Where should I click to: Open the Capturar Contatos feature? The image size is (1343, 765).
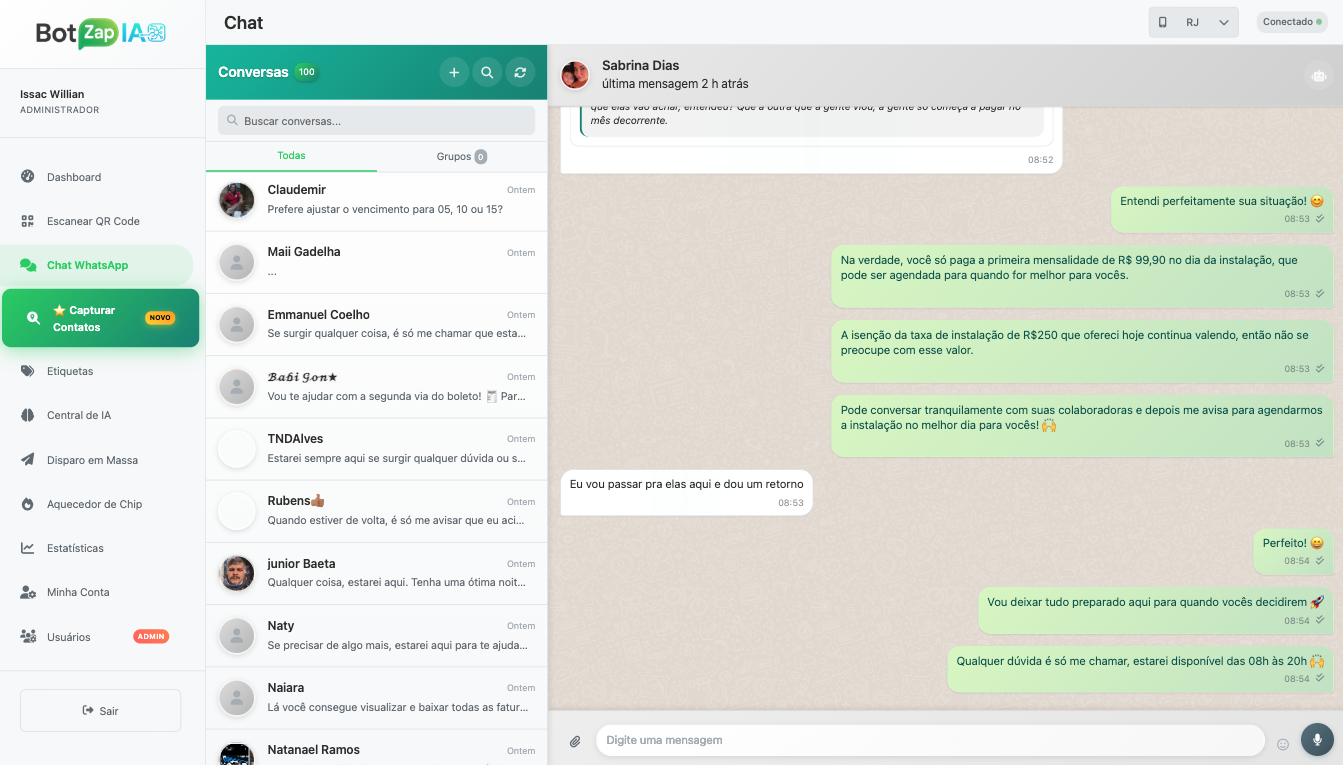100,318
